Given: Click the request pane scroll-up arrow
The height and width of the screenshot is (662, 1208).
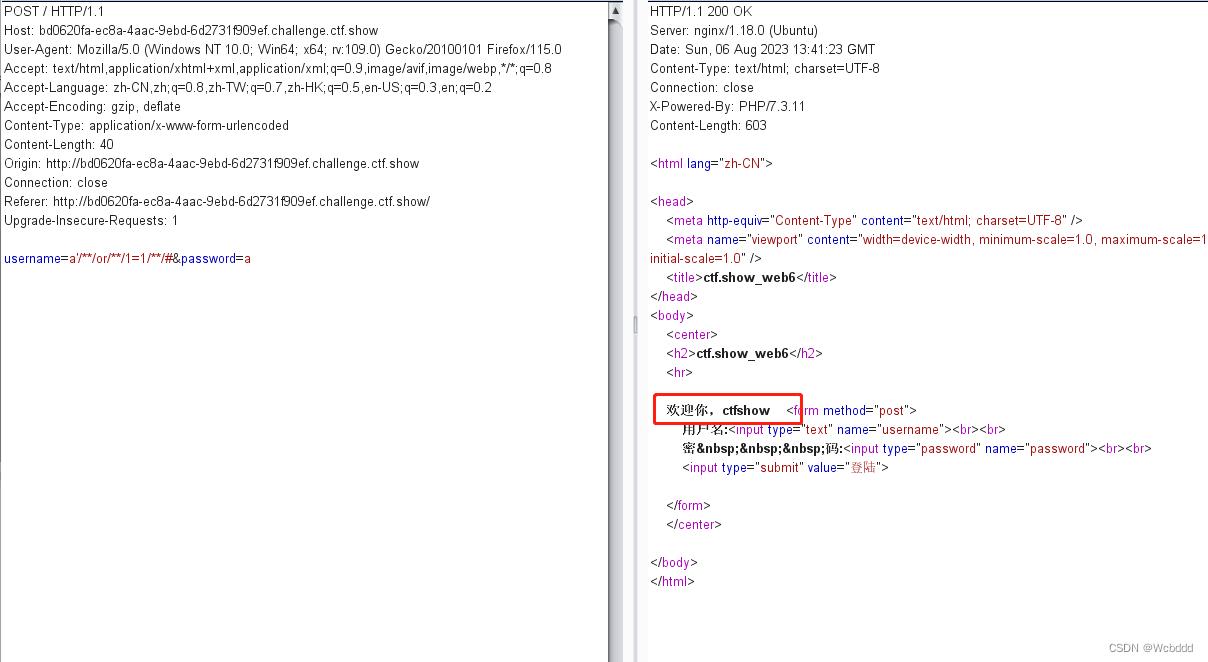Looking at the screenshot, I should (615, 11).
